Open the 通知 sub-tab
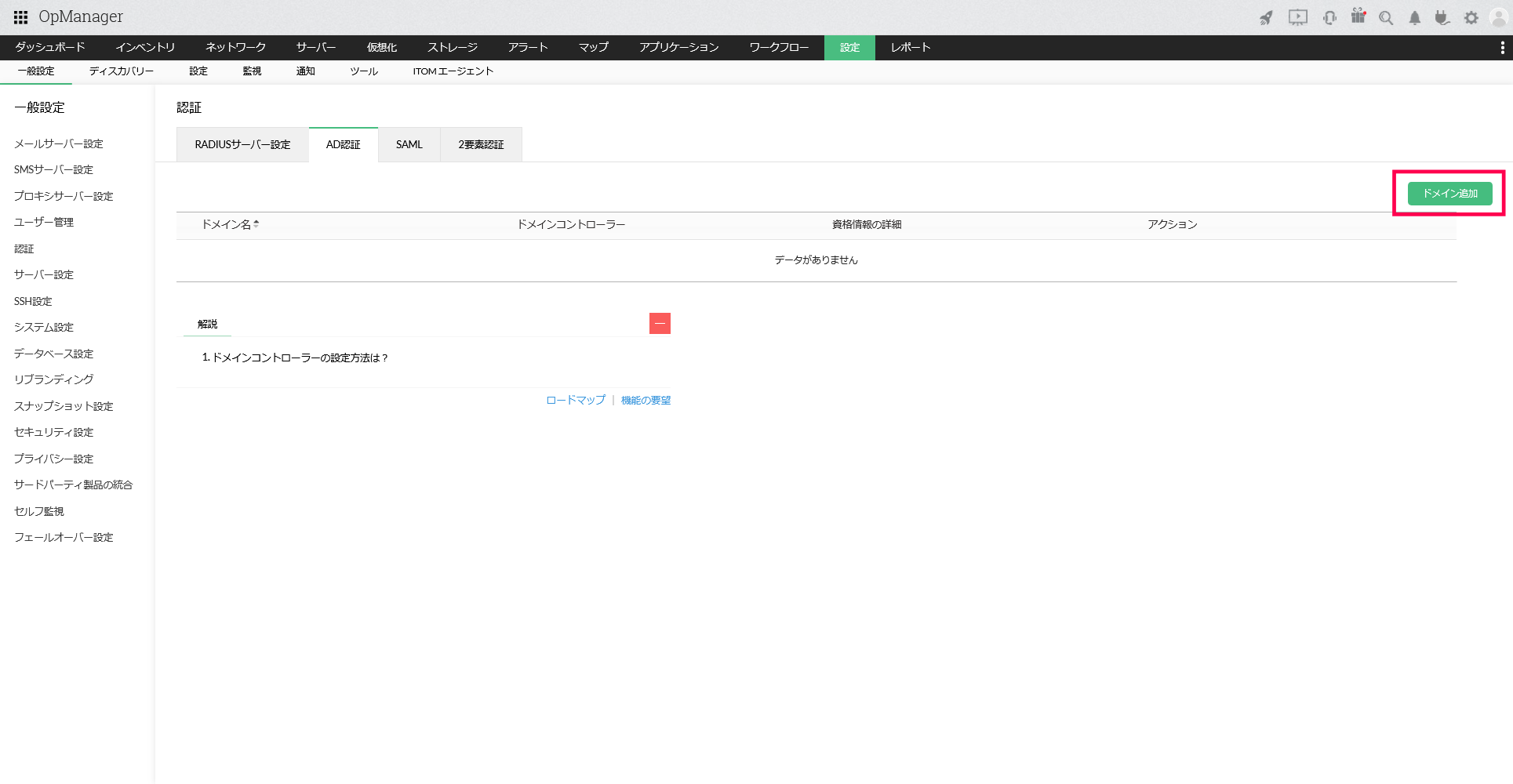1513x784 pixels. [x=305, y=71]
